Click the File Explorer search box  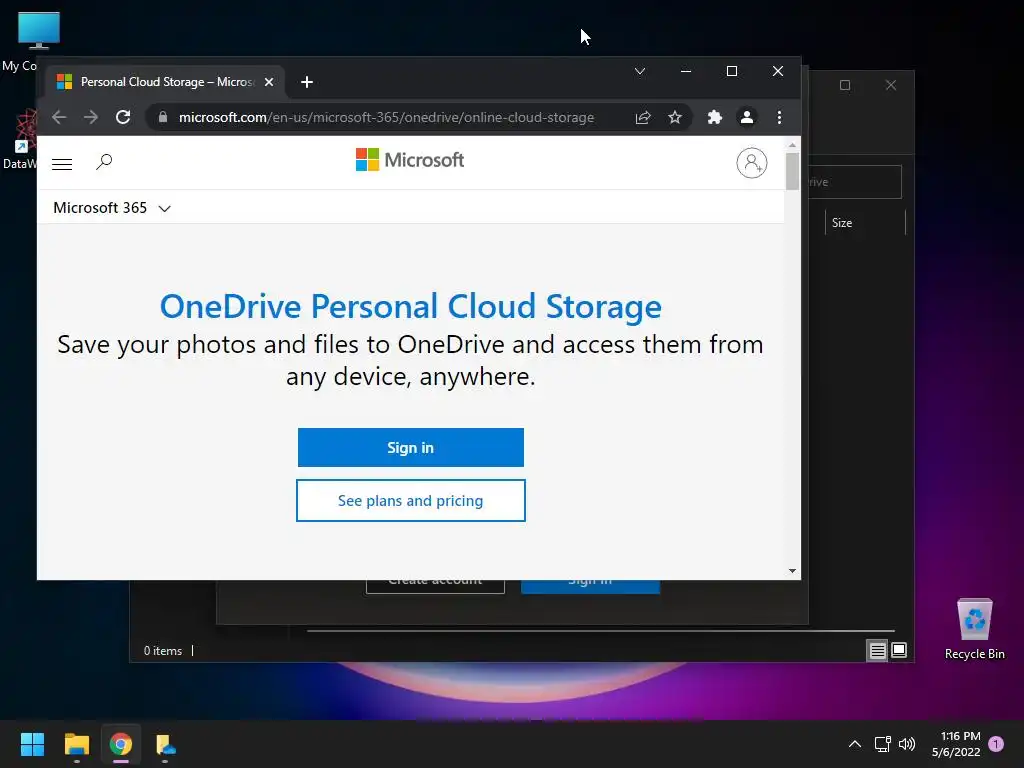(854, 182)
